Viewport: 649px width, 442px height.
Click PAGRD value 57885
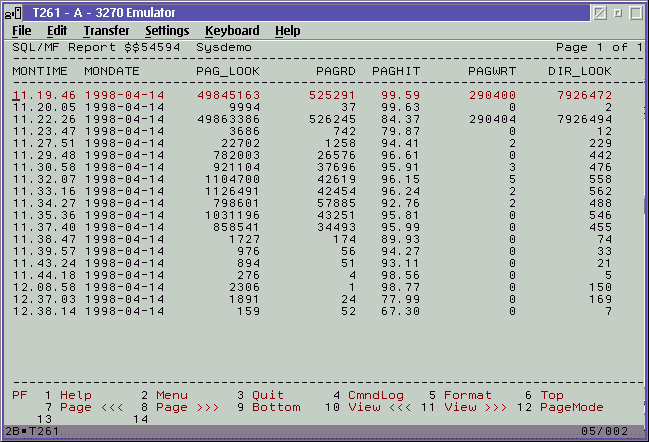336,203
